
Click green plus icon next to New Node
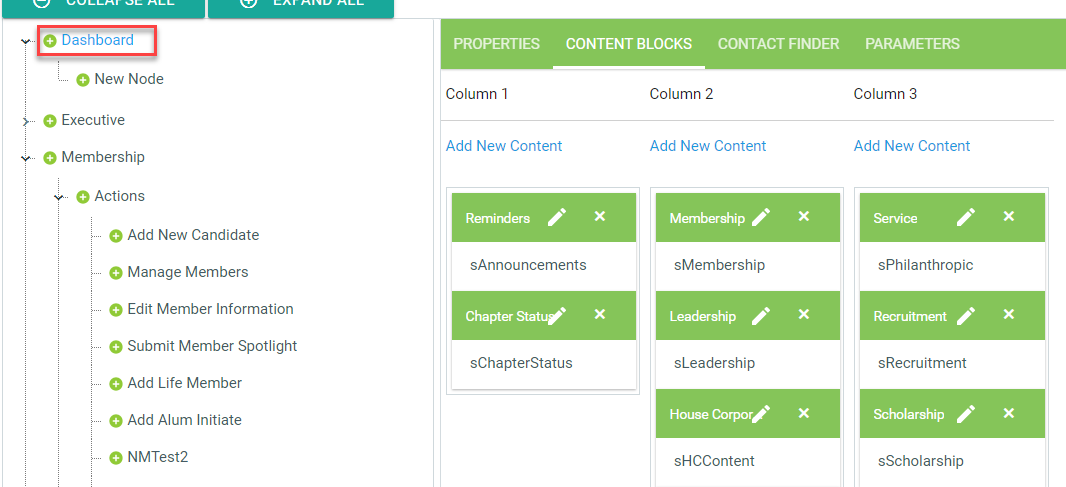tap(83, 80)
